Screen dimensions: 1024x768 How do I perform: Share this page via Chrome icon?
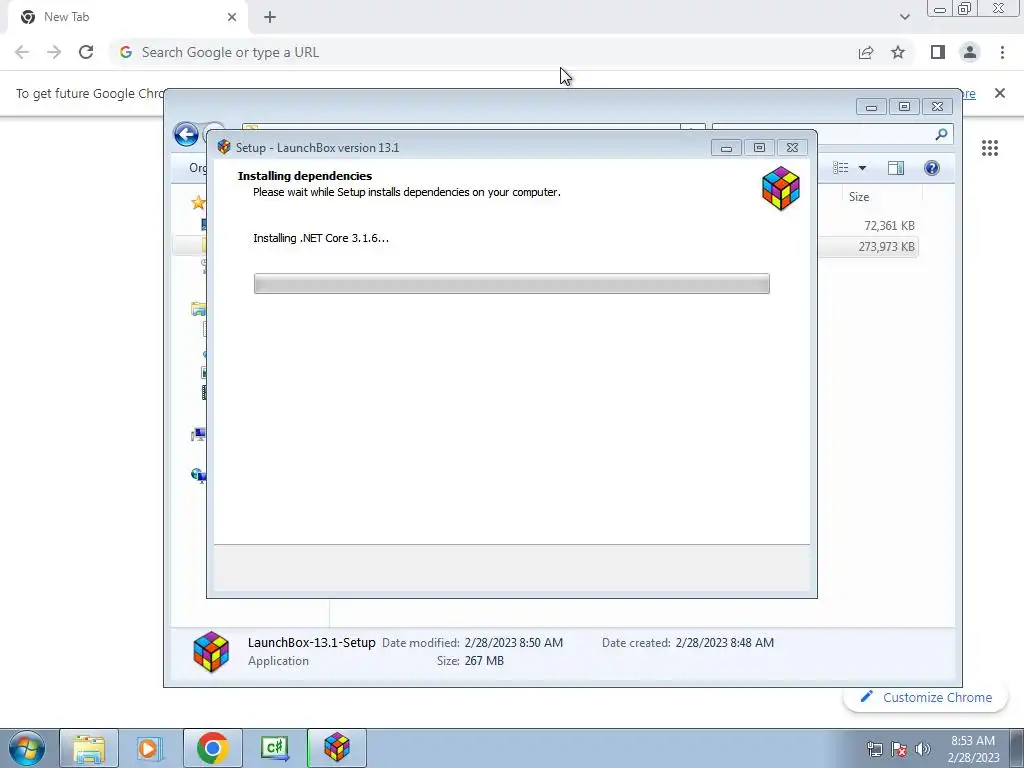point(866,52)
